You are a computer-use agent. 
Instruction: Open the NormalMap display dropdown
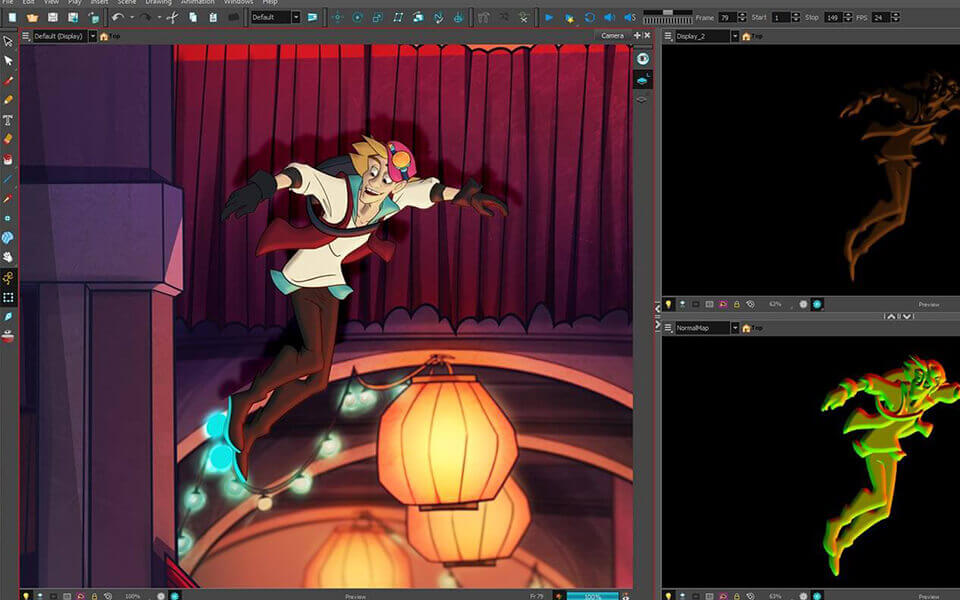[x=735, y=328]
